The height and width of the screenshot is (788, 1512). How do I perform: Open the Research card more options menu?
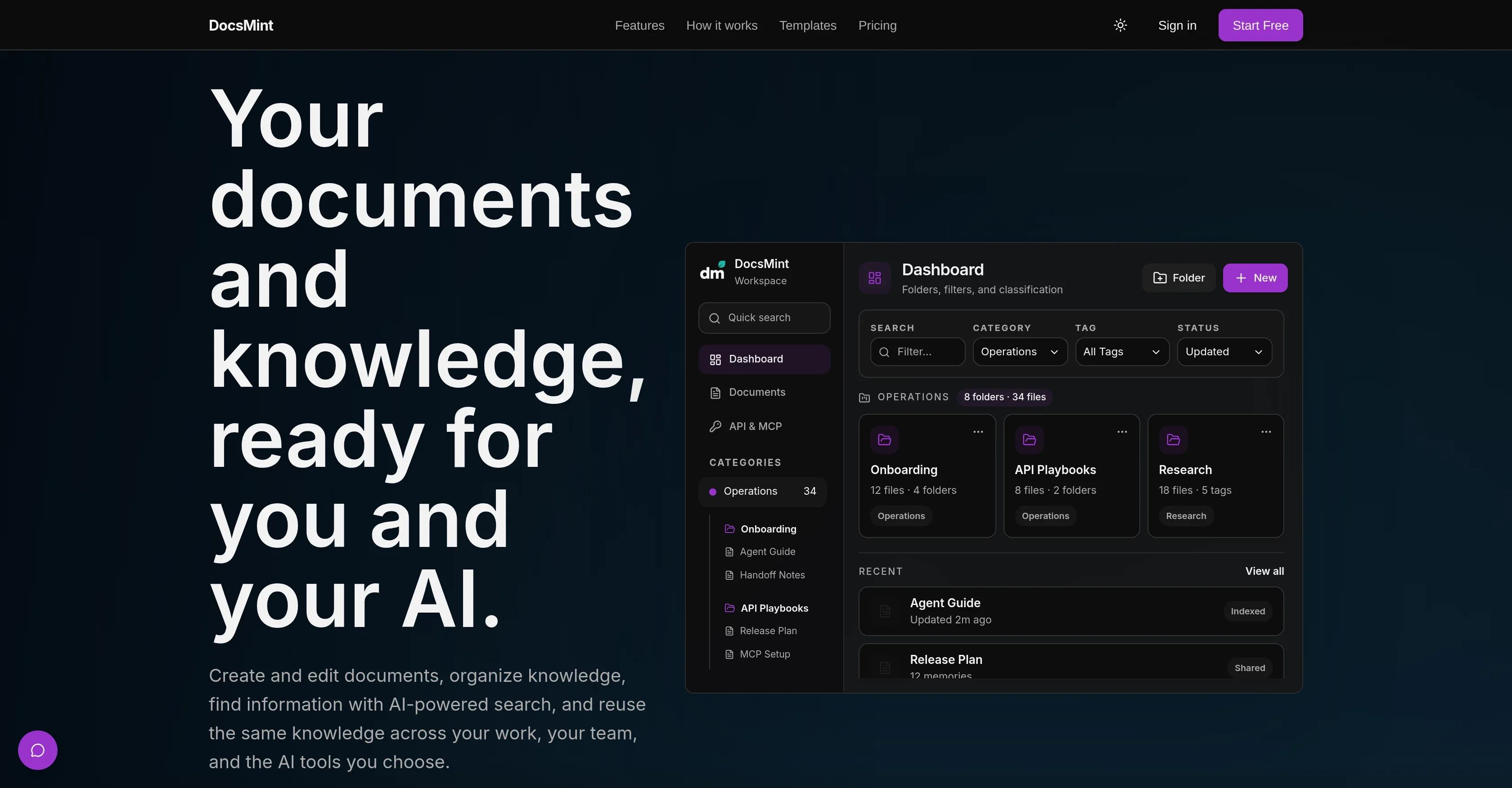click(x=1266, y=432)
